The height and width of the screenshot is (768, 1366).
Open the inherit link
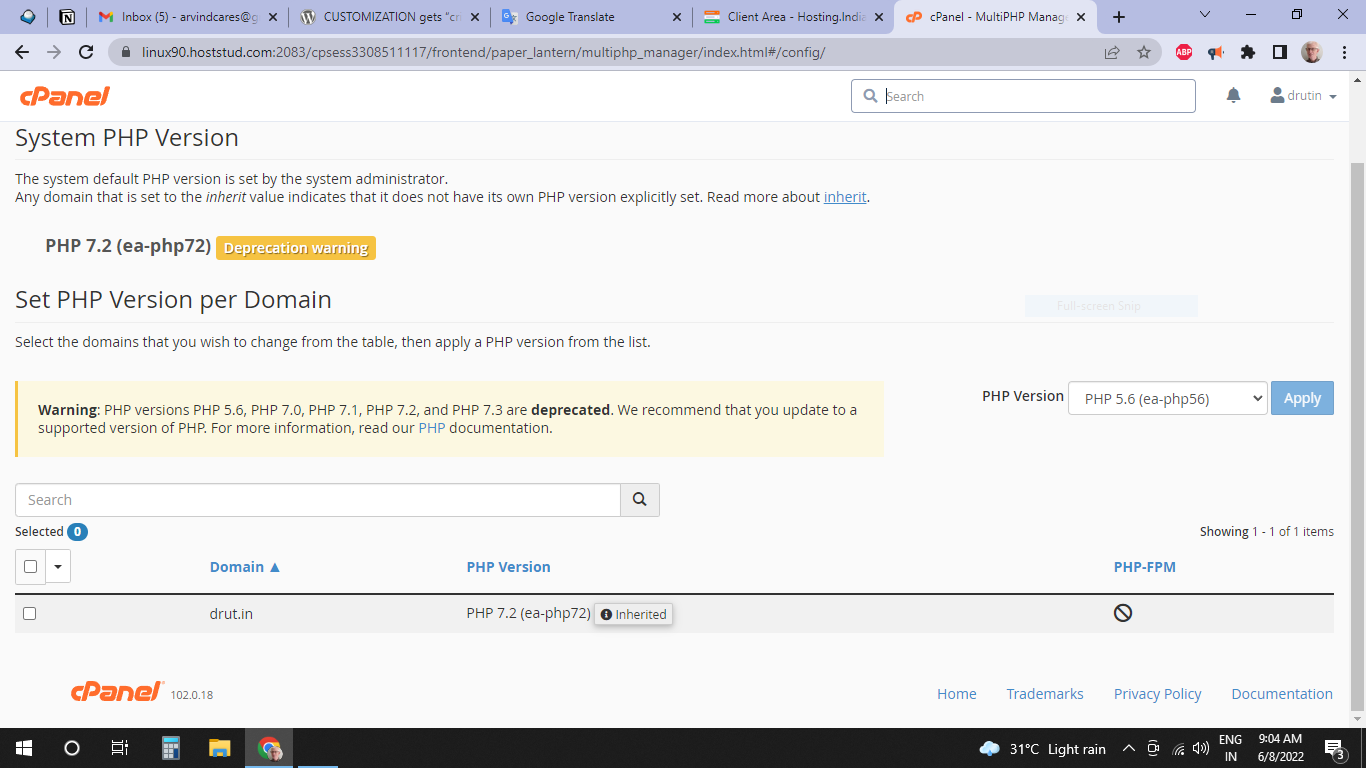(845, 197)
